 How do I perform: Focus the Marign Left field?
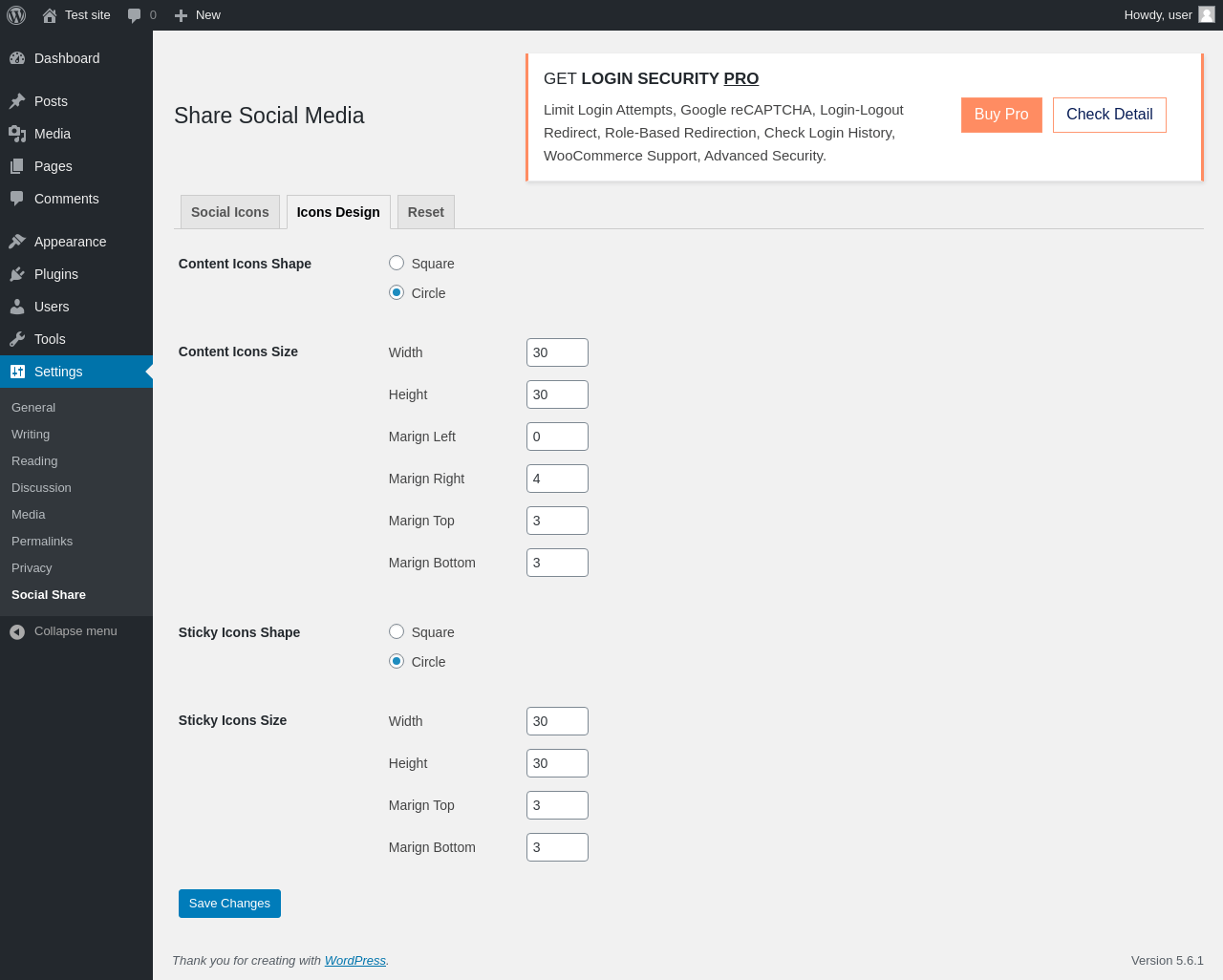pos(557,437)
